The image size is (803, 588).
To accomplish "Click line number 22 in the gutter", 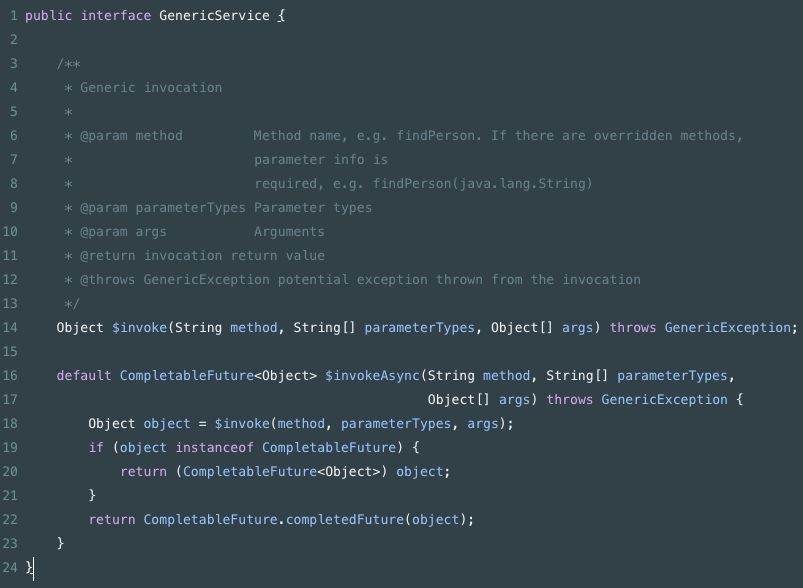I will tap(10, 520).
